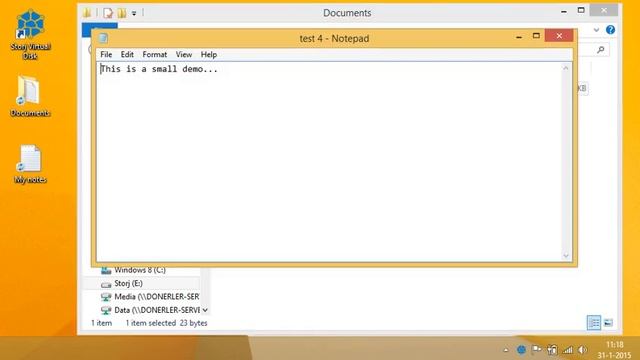Open the View menu in Notepad
Image resolution: width=640 pixels, height=360 pixels.
[184, 54]
